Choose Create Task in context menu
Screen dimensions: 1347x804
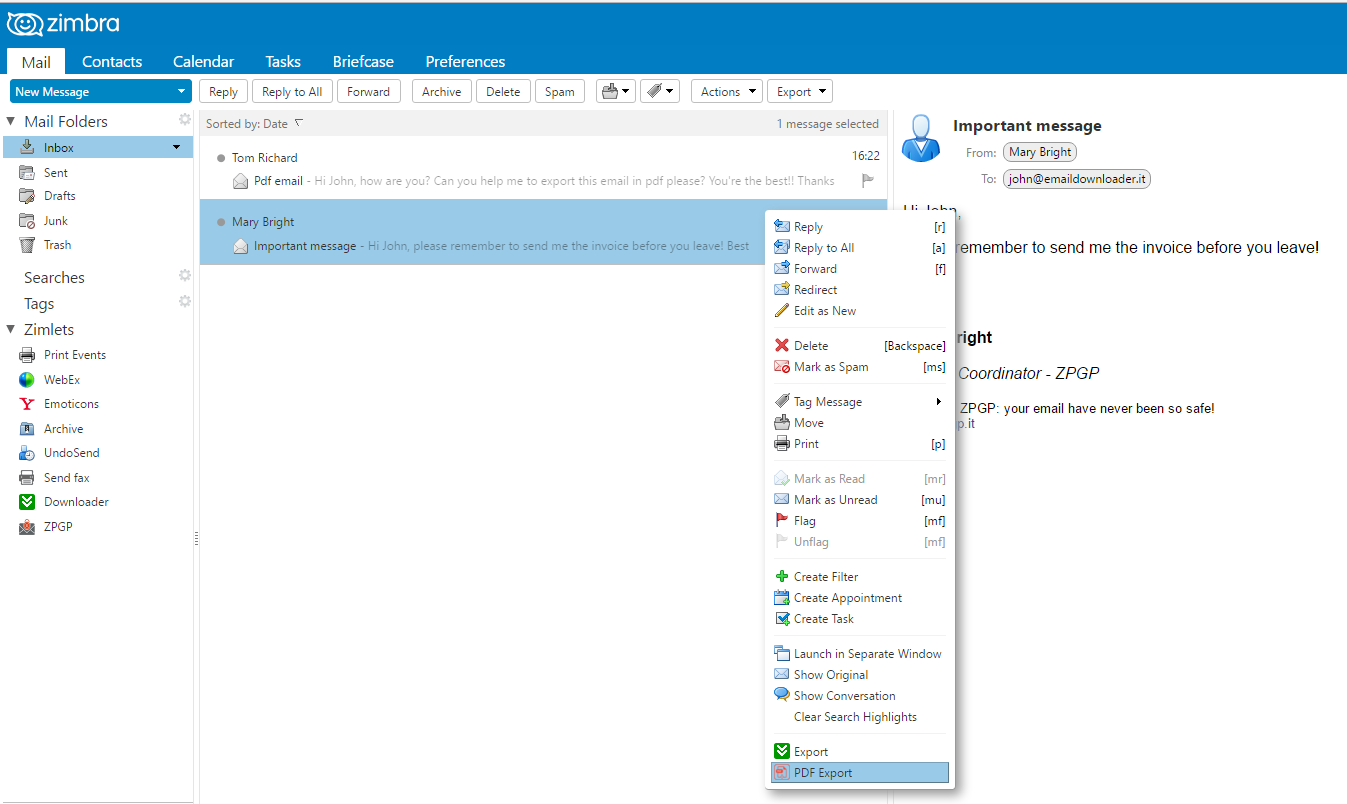(x=860, y=619)
